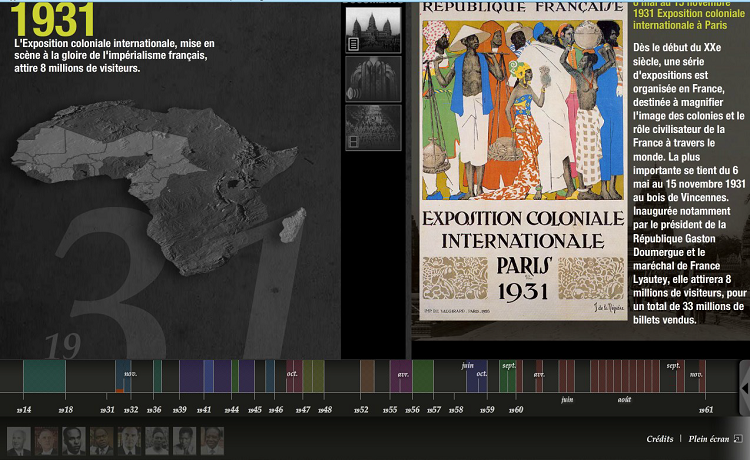
Task: Play the audio document thumbnail
Action: pyautogui.click(x=373, y=79)
